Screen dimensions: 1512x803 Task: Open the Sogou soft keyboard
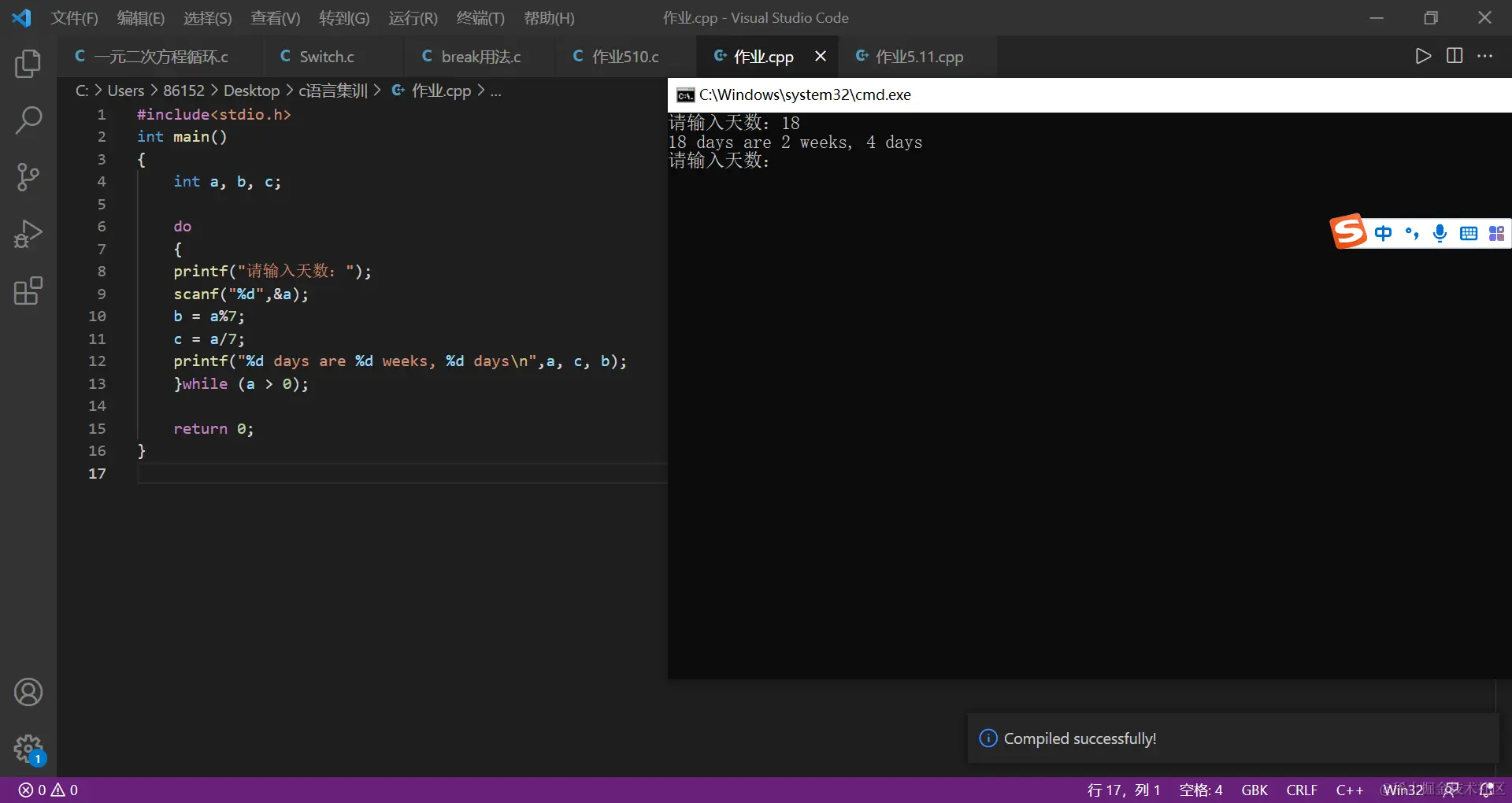coord(1468,233)
